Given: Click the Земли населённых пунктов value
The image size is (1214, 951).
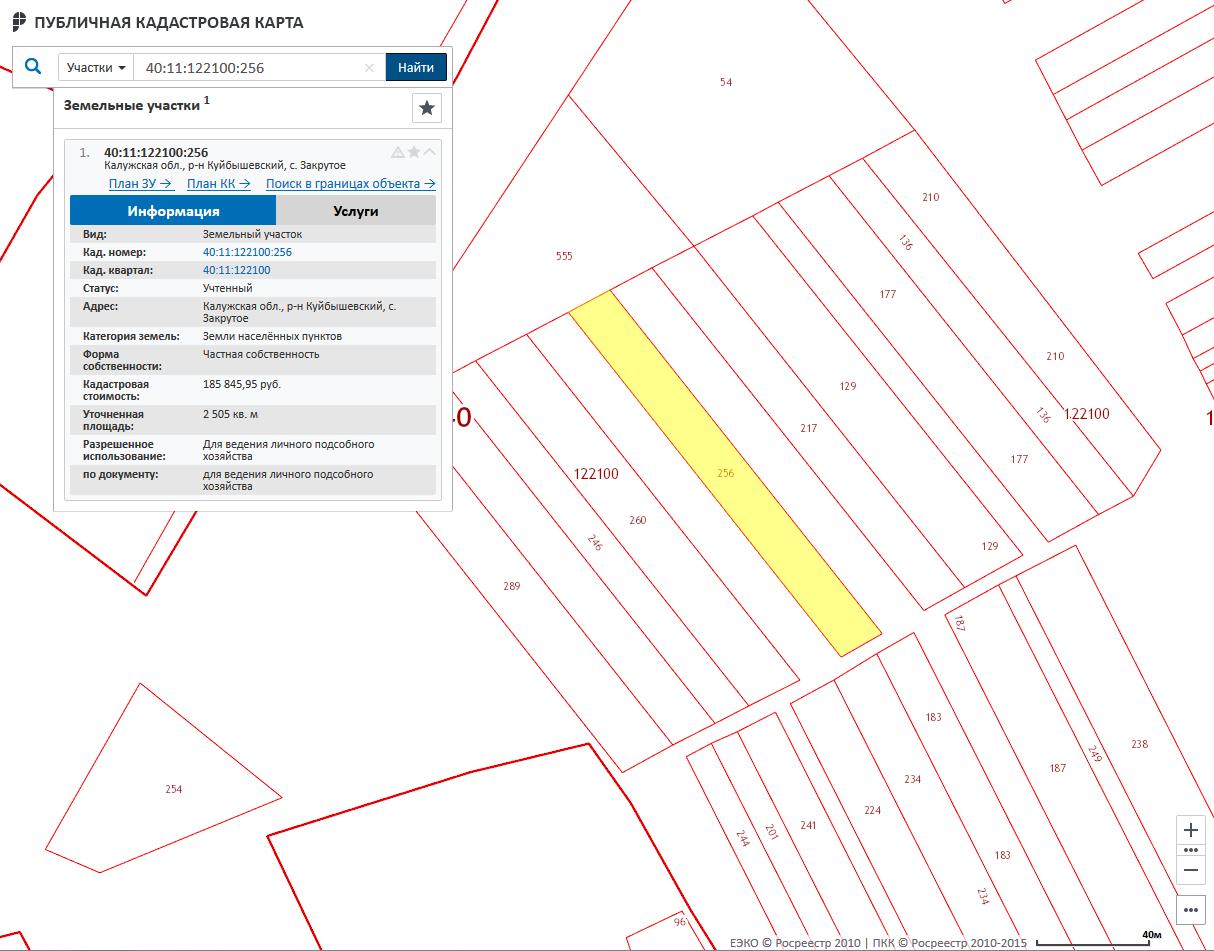Looking at the screenshot, I should 272,336.
